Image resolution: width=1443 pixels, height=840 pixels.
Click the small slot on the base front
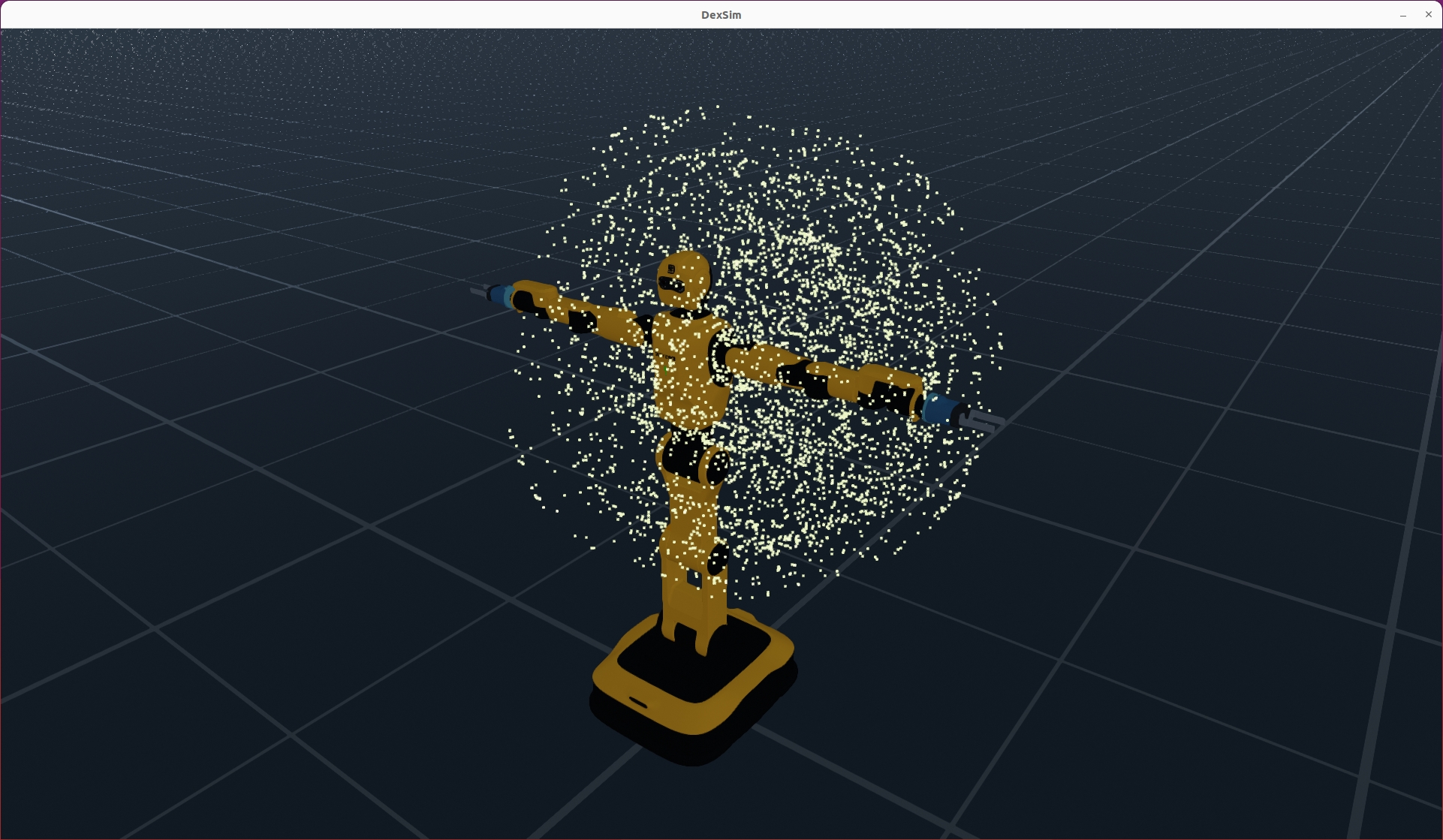click(638, 703)
